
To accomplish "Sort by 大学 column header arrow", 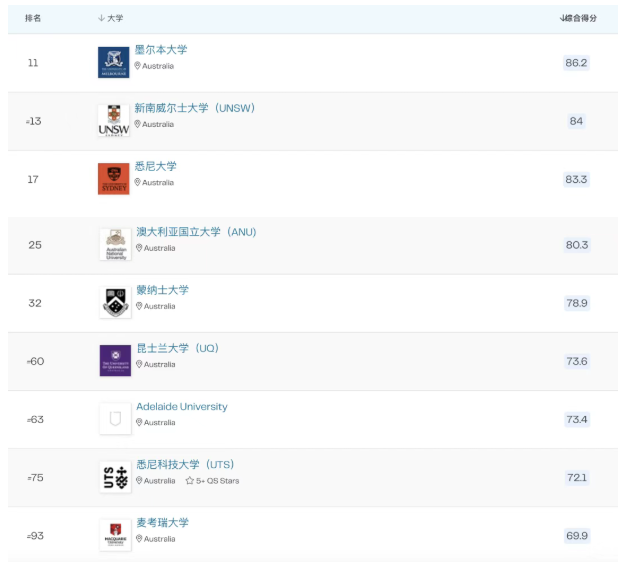I will [x=101, y=18].
